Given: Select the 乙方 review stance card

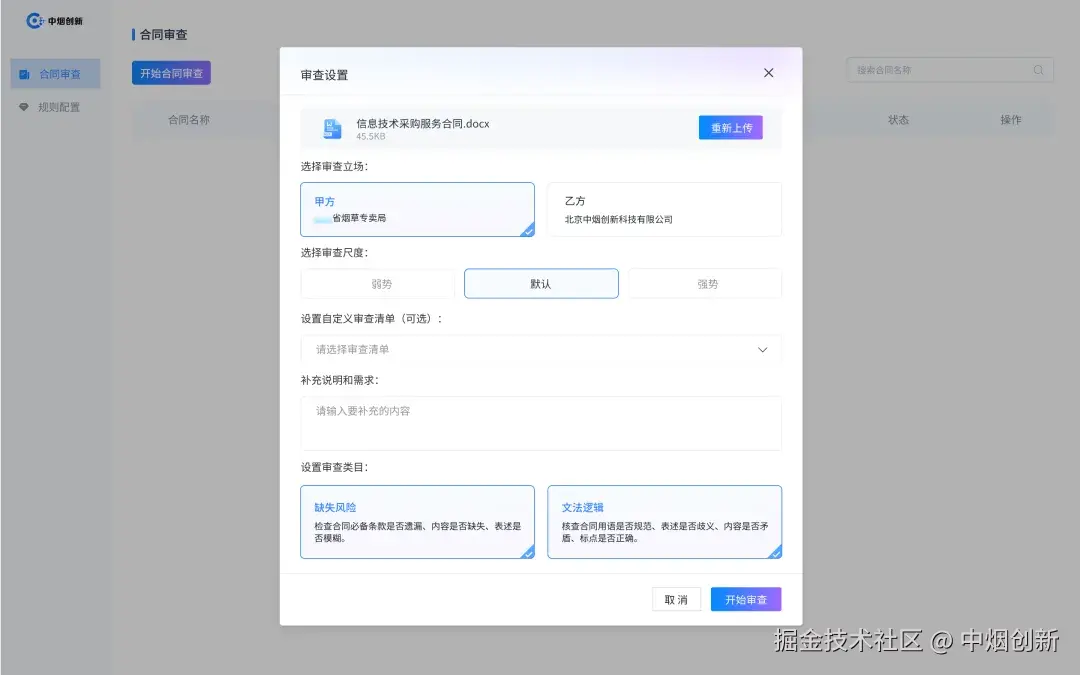Looking at the screenshot, I should (x=664, y=209).
